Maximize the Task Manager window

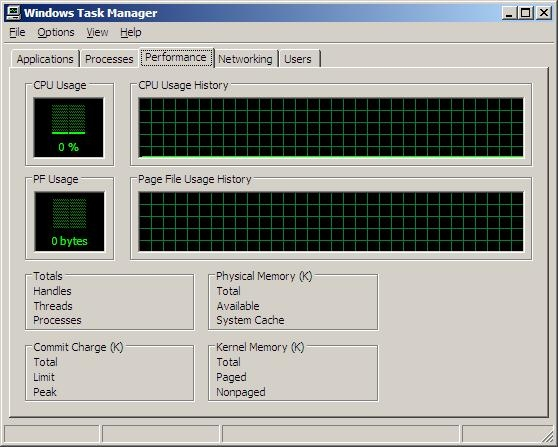tap(526, 13)
